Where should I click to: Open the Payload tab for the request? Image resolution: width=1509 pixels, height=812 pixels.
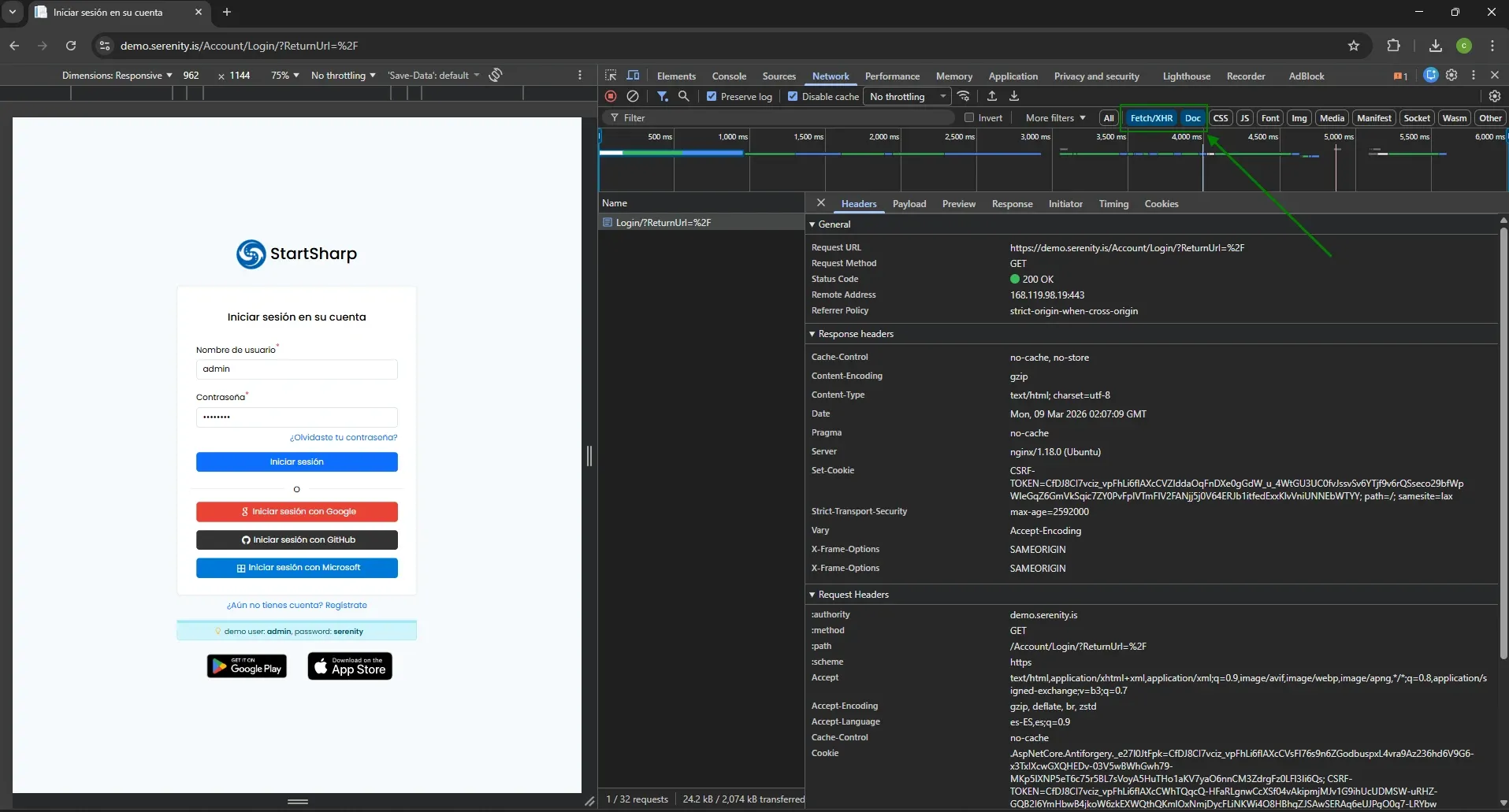pyautogui.click(x=908, y=203)
